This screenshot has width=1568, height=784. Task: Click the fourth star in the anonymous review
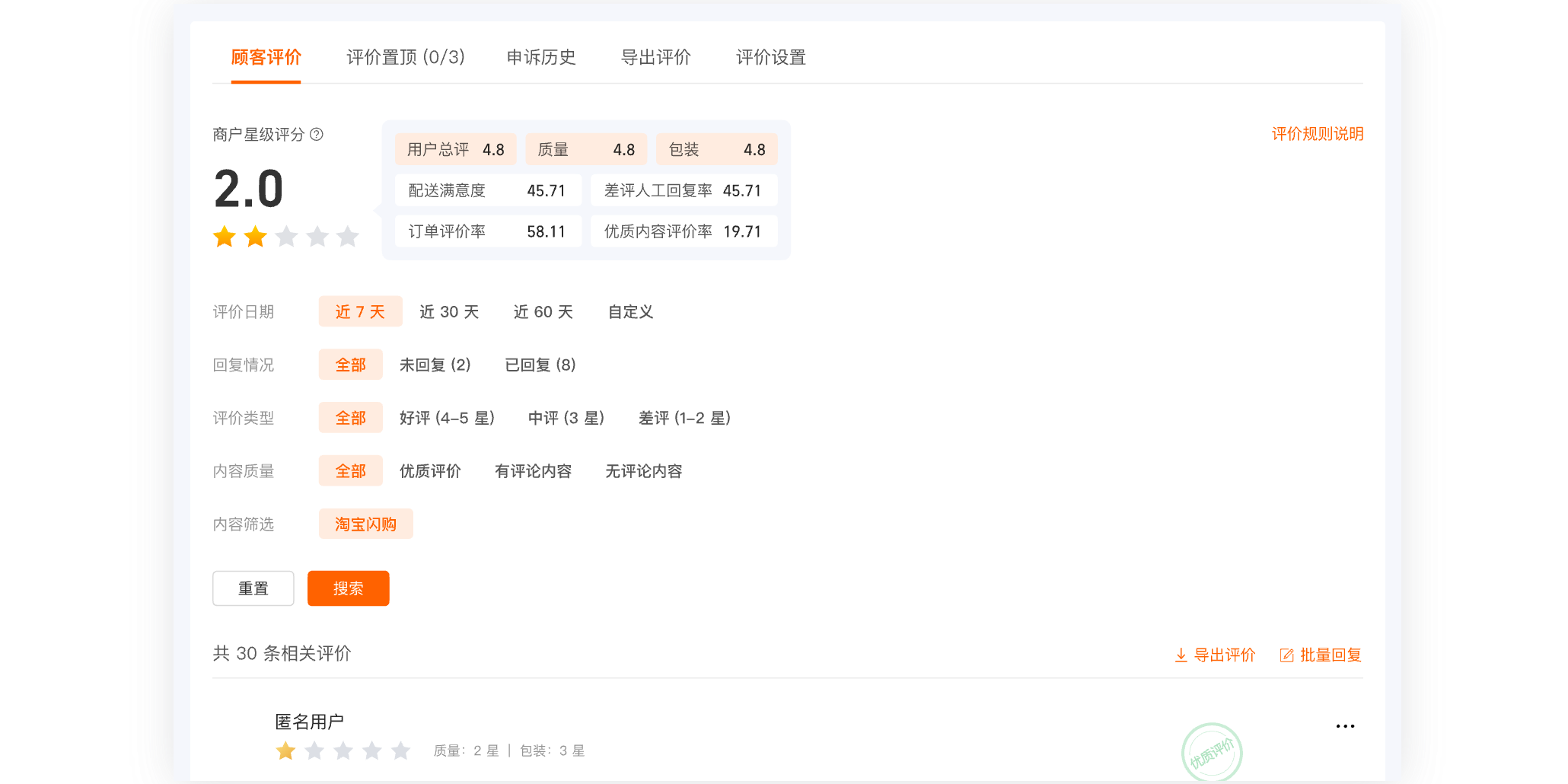pos(373,751)
